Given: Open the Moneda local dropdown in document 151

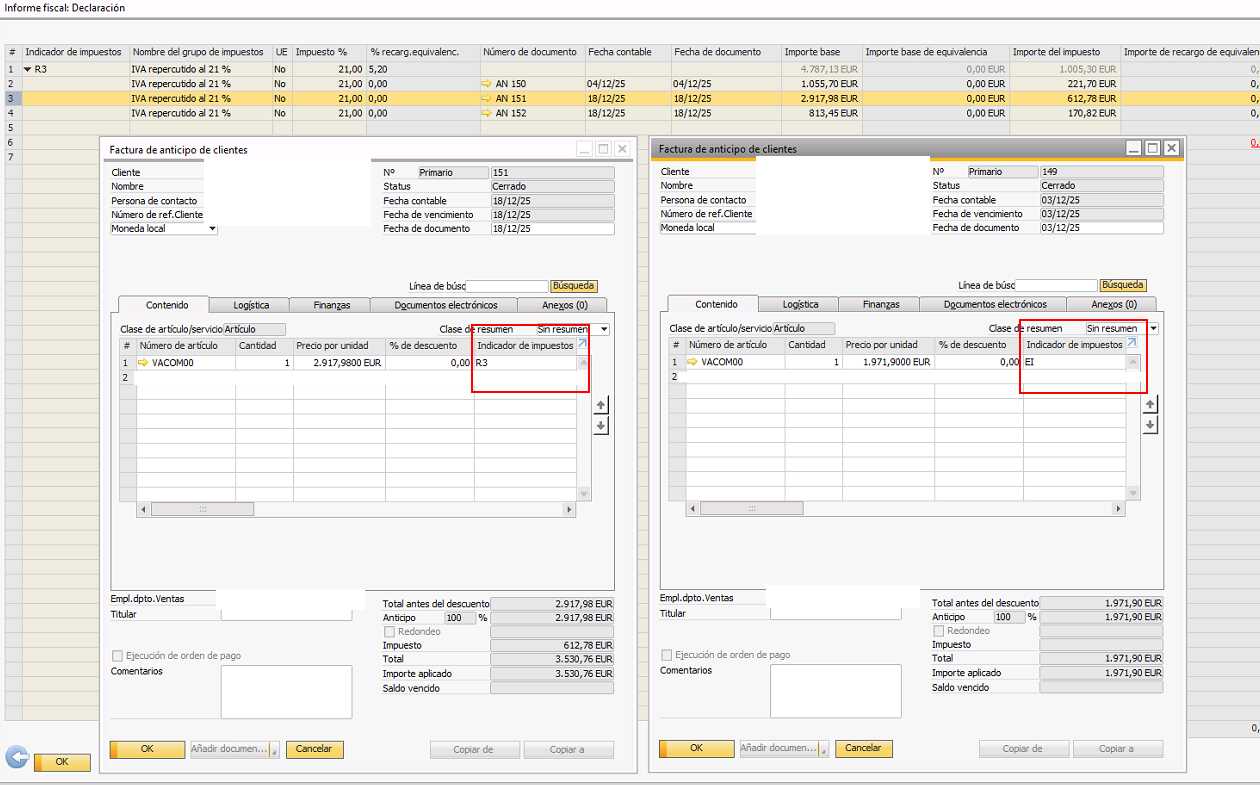Looking at the screenshot, I should [x=212, y=229].
